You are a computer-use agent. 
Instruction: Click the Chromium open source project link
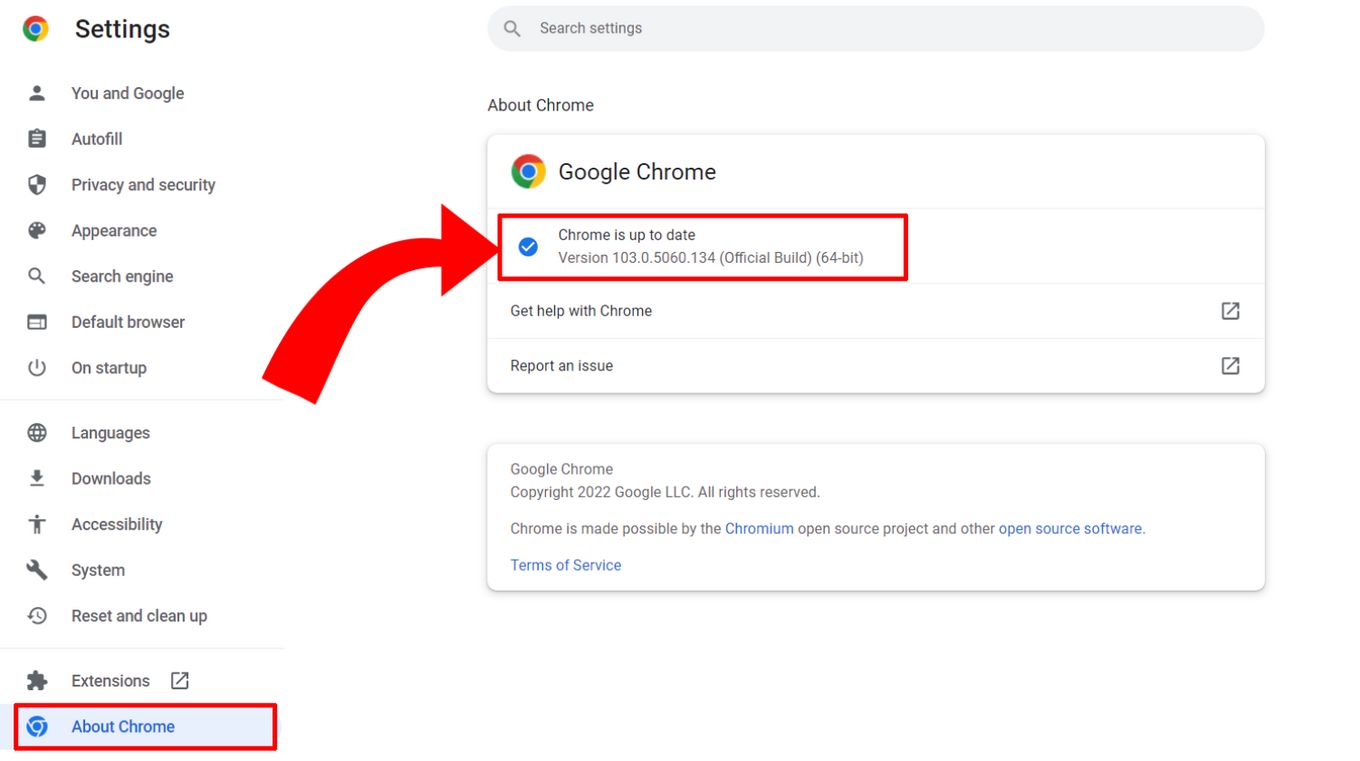(x=760, y=528)
